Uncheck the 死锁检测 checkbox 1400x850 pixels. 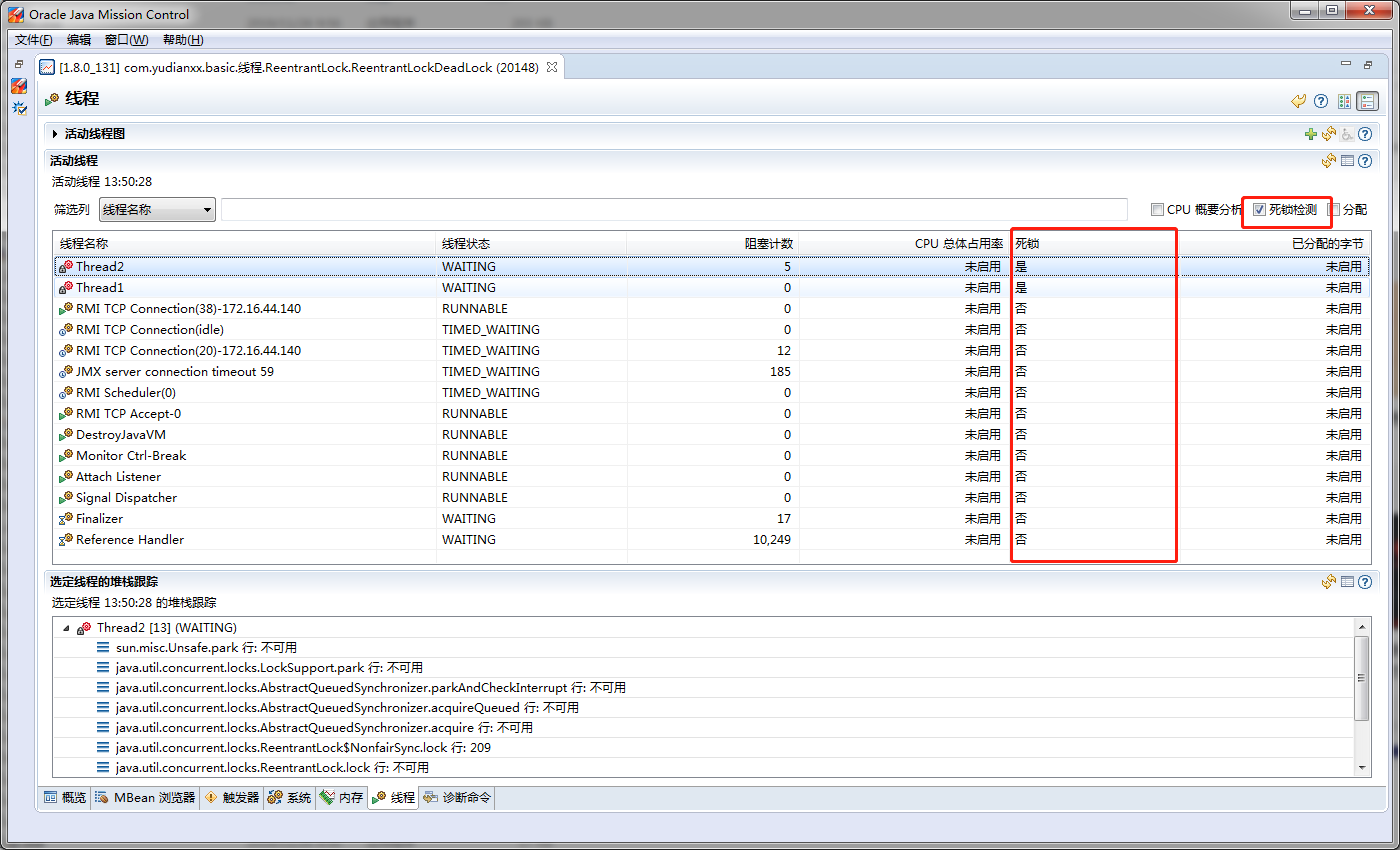1259,210
